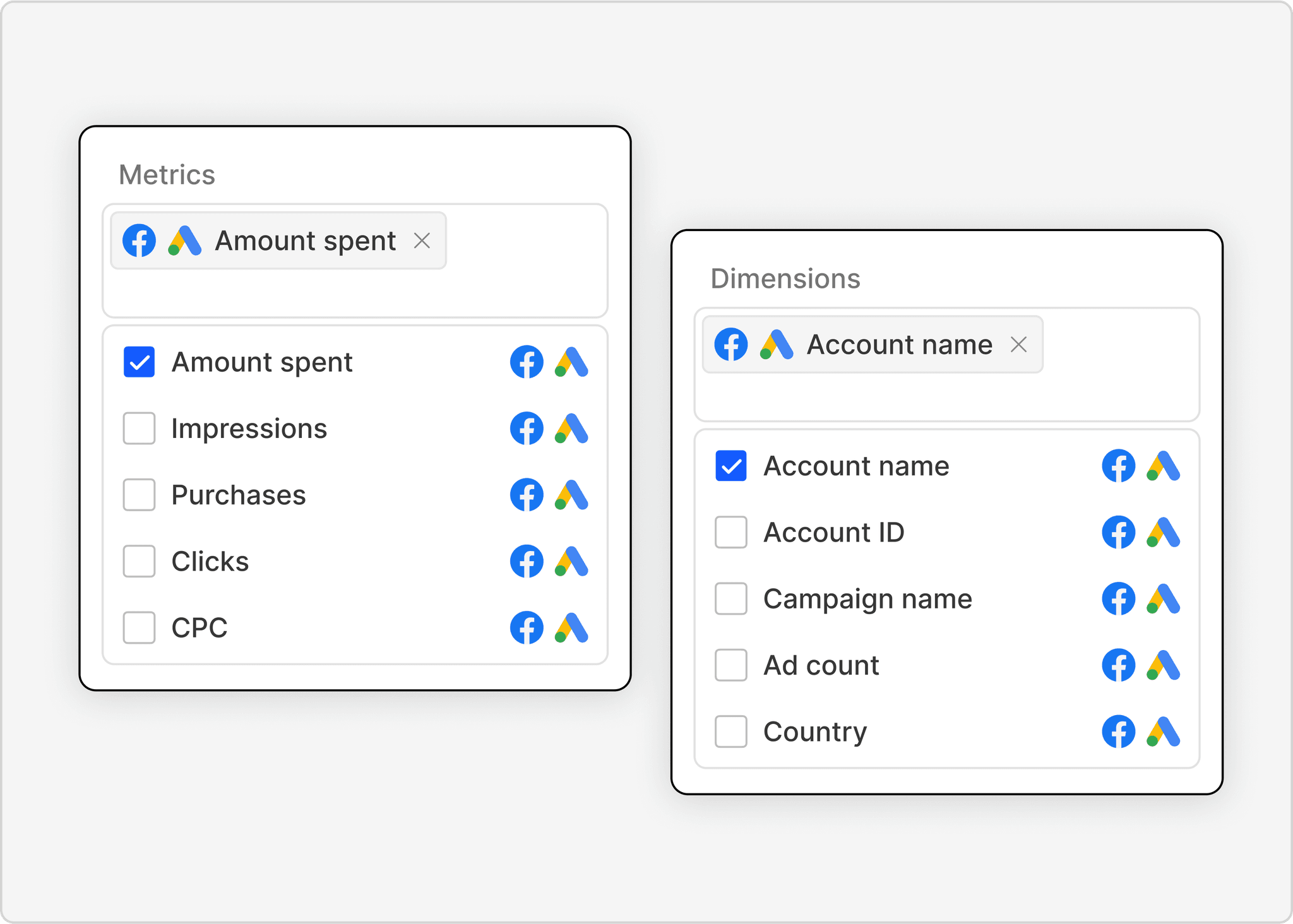Check the Purchases metric
The image size is (1293, 924).
(x=138, y=495)
